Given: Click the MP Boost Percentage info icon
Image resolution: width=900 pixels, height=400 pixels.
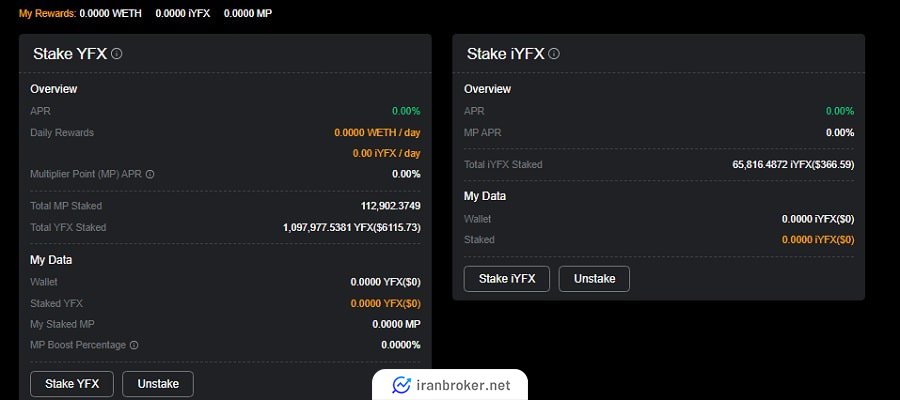Looking at the screenshot, I should pos(134,345).
